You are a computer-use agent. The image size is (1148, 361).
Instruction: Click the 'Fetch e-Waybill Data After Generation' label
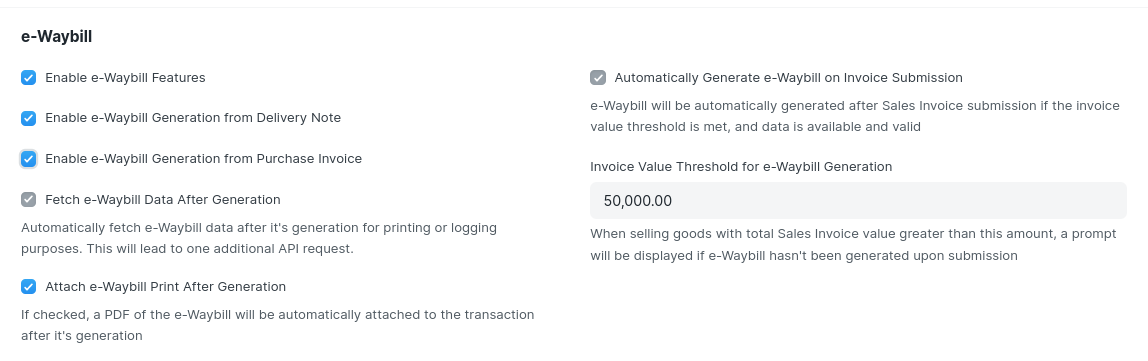[163, 200]
